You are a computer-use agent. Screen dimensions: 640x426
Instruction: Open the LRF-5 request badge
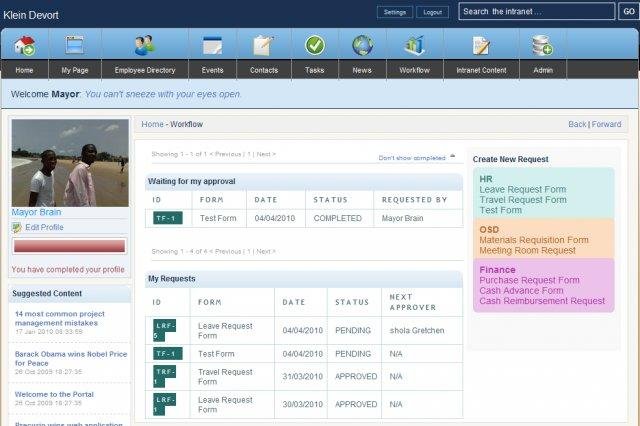click(x=164, y=330)
